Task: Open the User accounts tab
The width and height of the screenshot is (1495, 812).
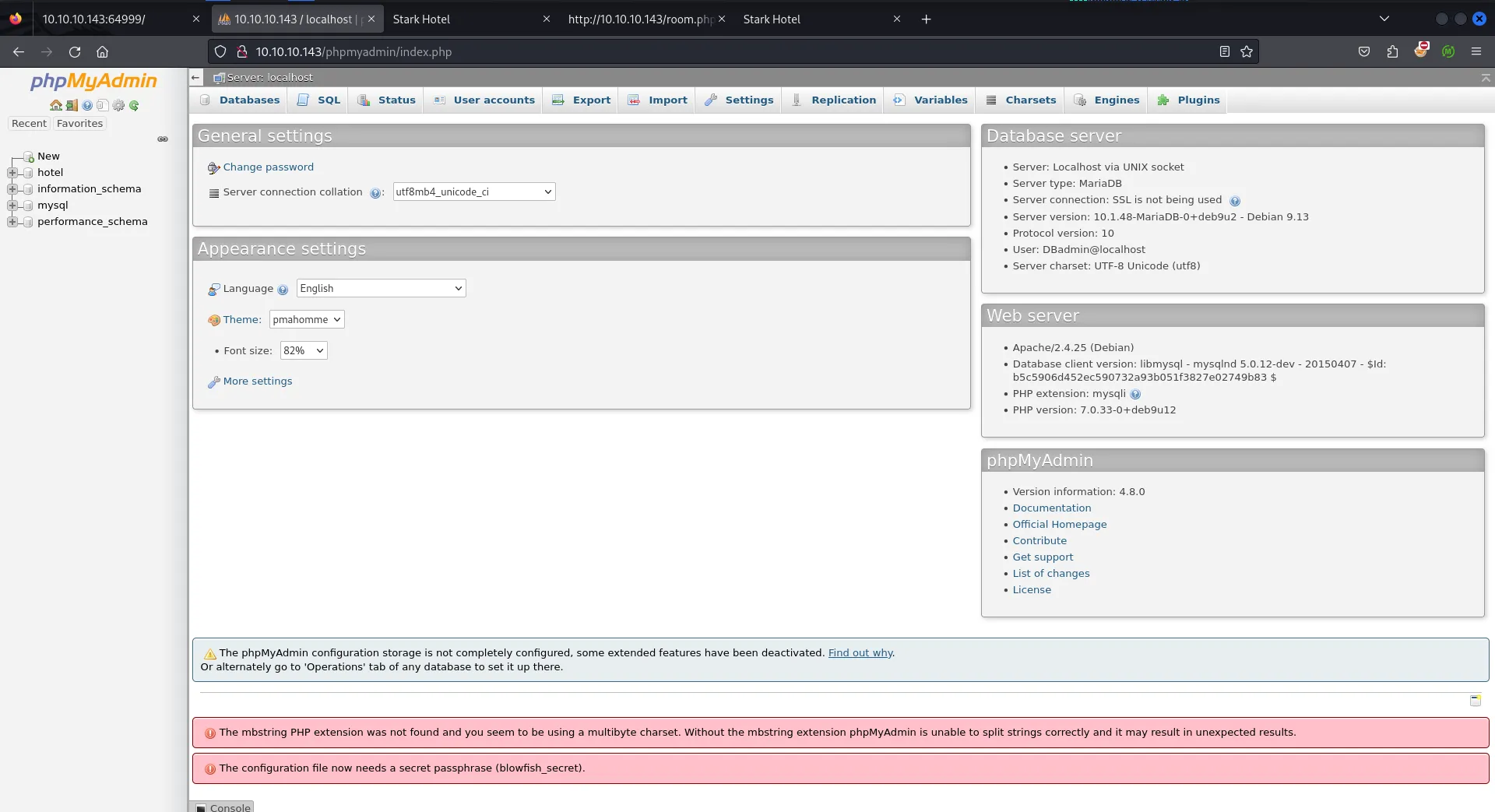Action: [x=484, y=100]
